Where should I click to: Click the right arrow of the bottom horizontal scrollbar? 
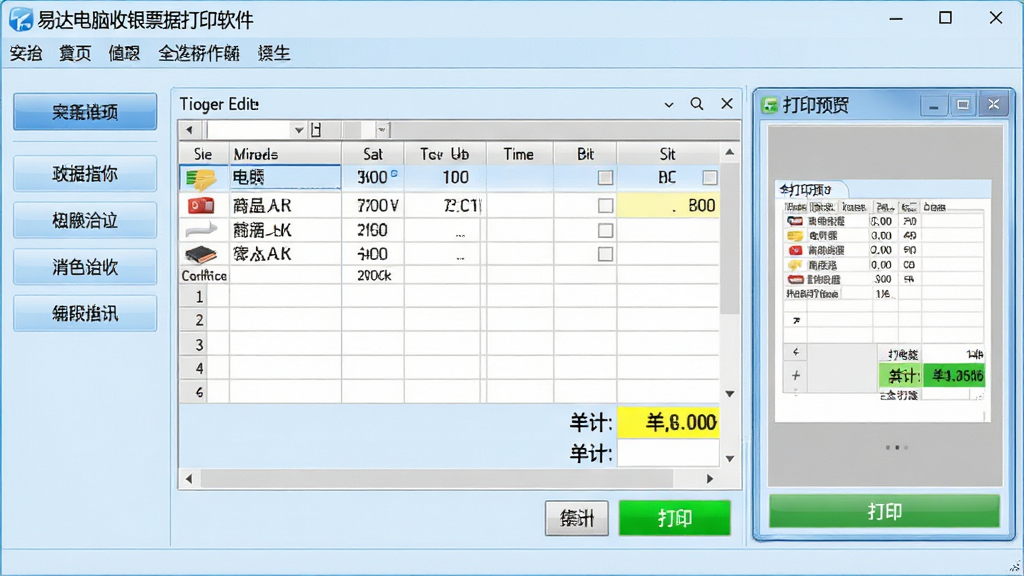[710, 479]
